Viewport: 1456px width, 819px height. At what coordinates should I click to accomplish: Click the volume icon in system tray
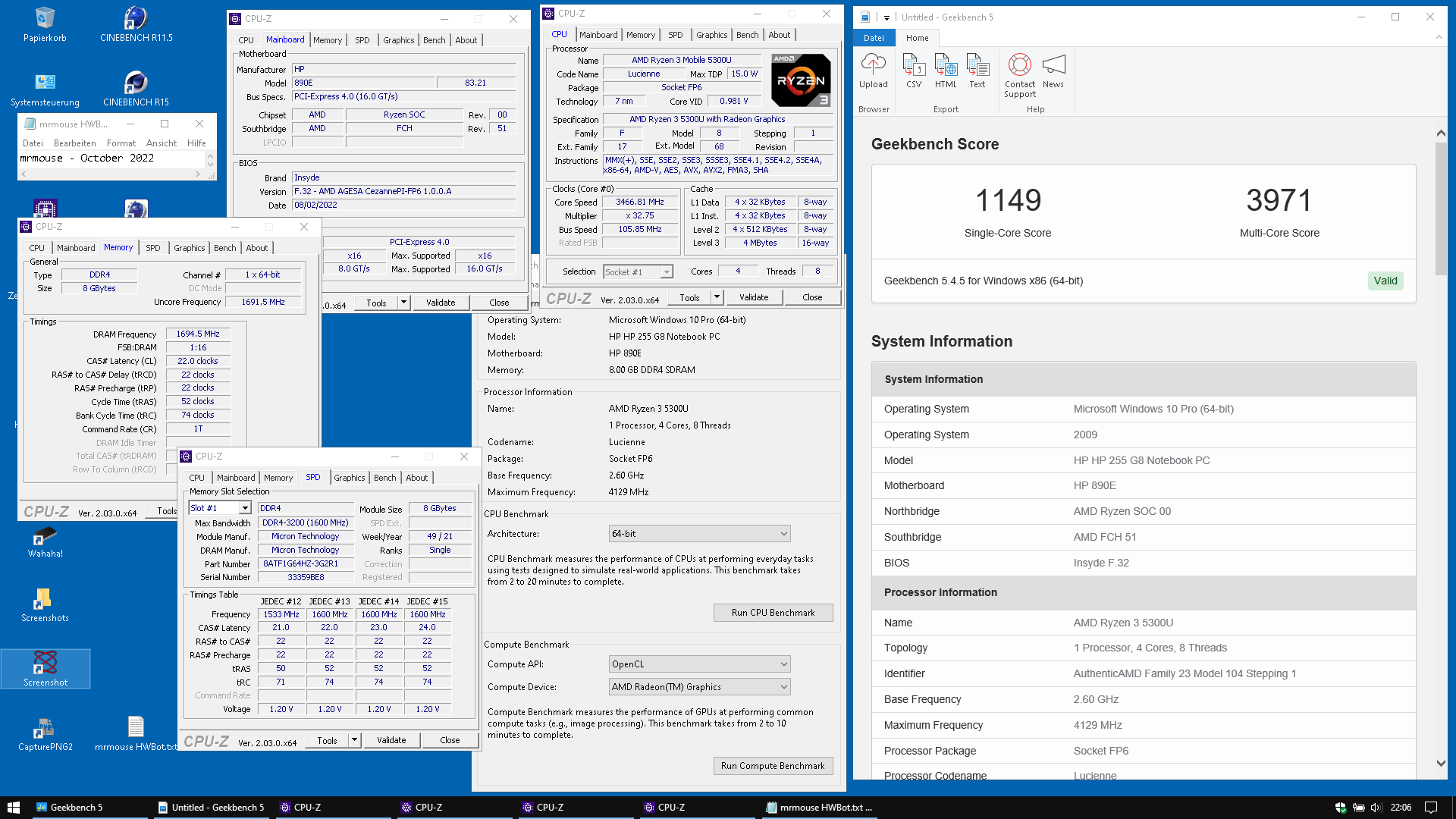click(x=1376, y=807)
